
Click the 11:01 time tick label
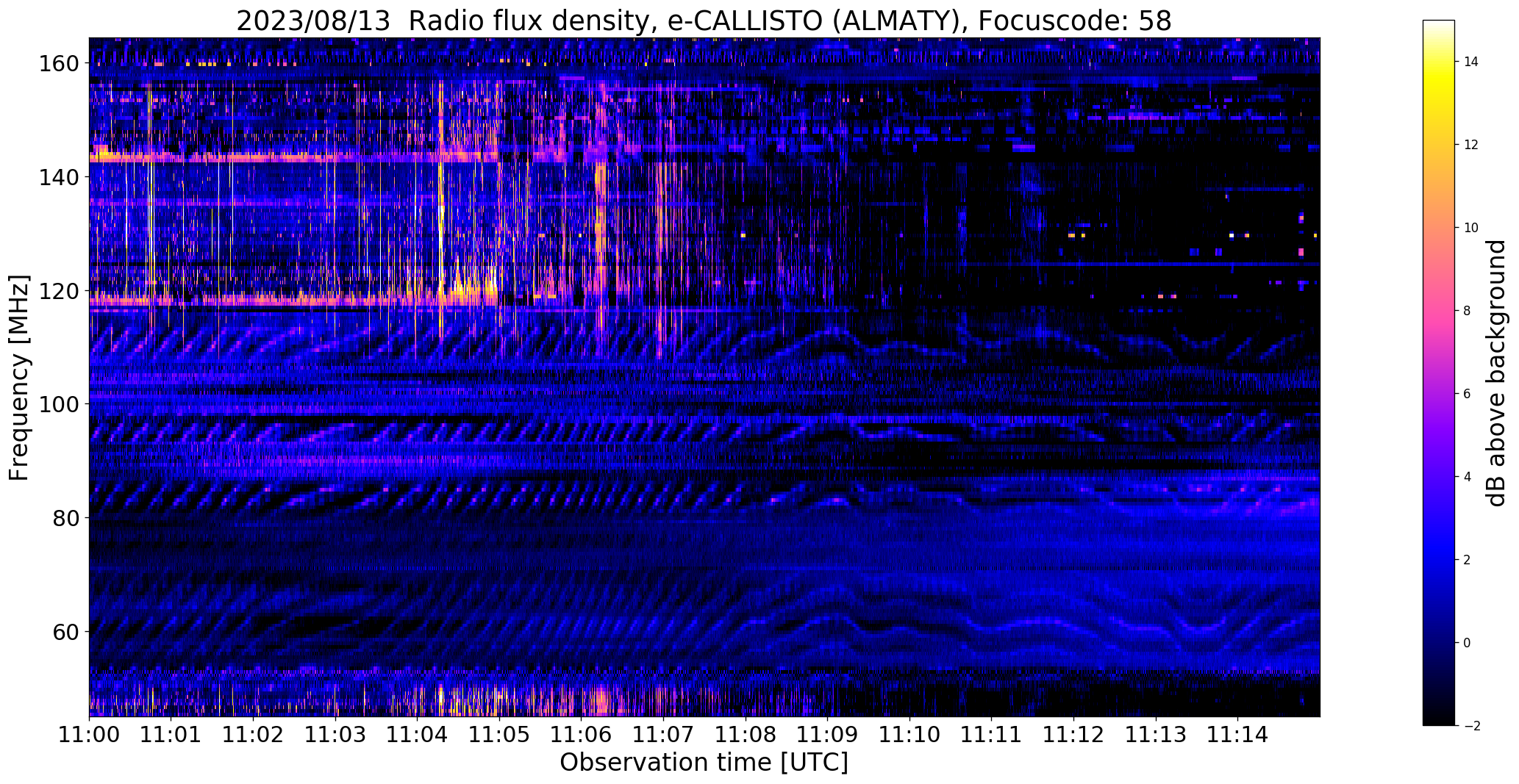pos(171,733)
